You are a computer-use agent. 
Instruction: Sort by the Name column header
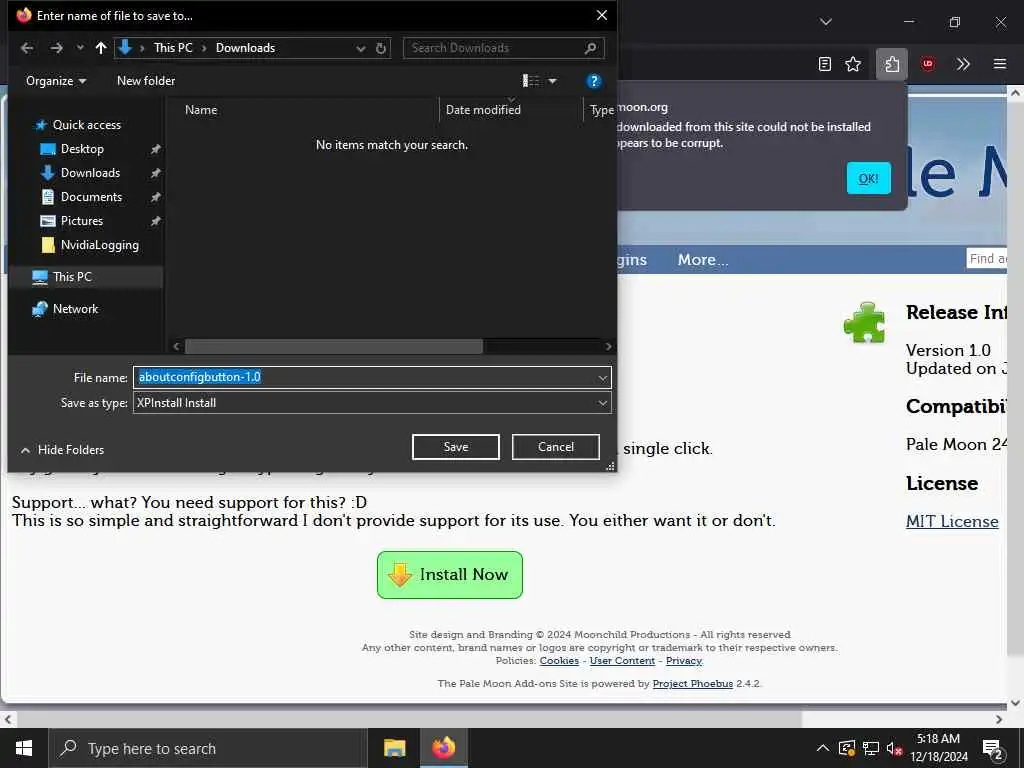pyautogui.click(x=200, y=110)
